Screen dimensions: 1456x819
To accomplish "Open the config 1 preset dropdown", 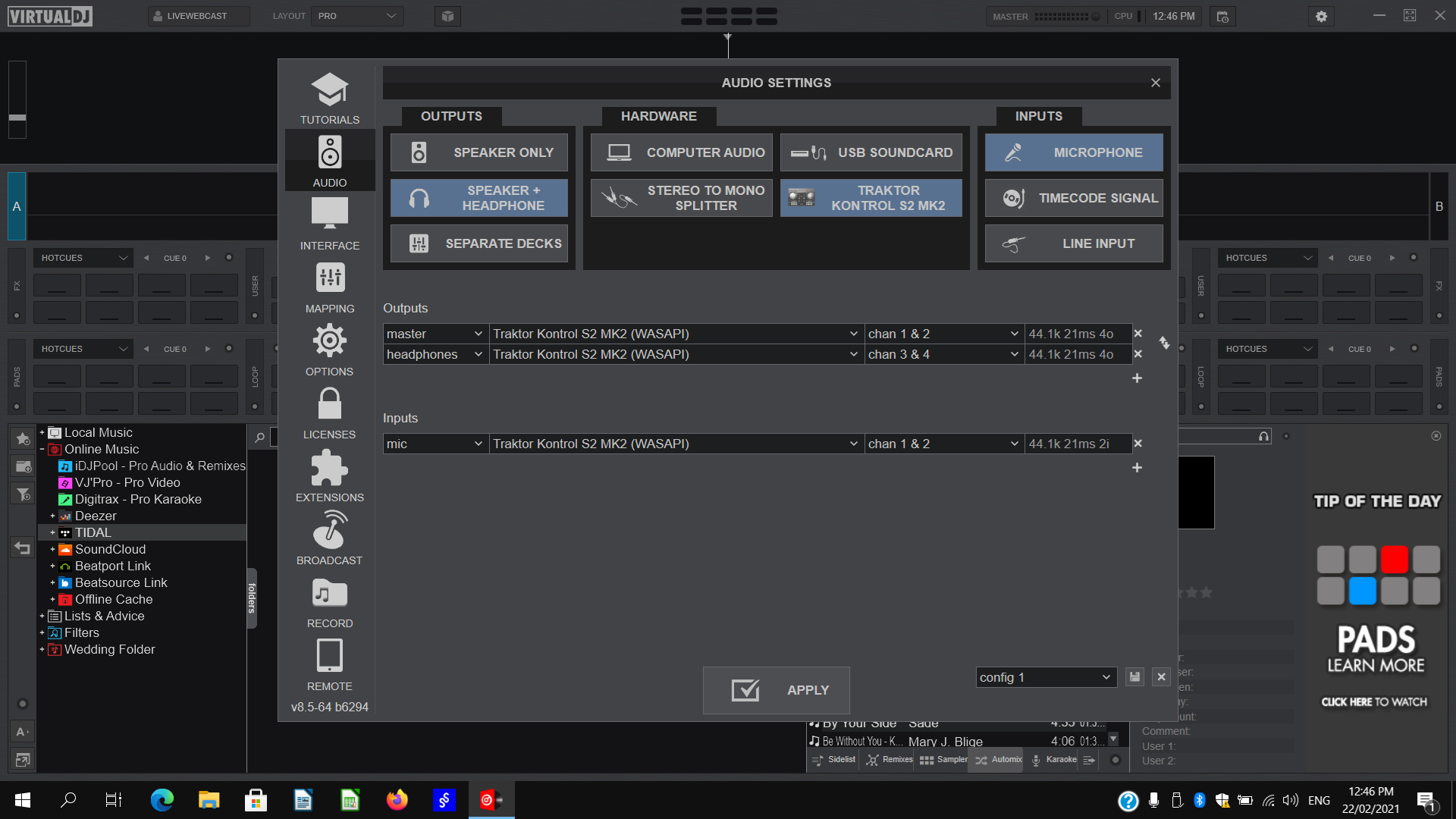I will [x=1046, y=677].
